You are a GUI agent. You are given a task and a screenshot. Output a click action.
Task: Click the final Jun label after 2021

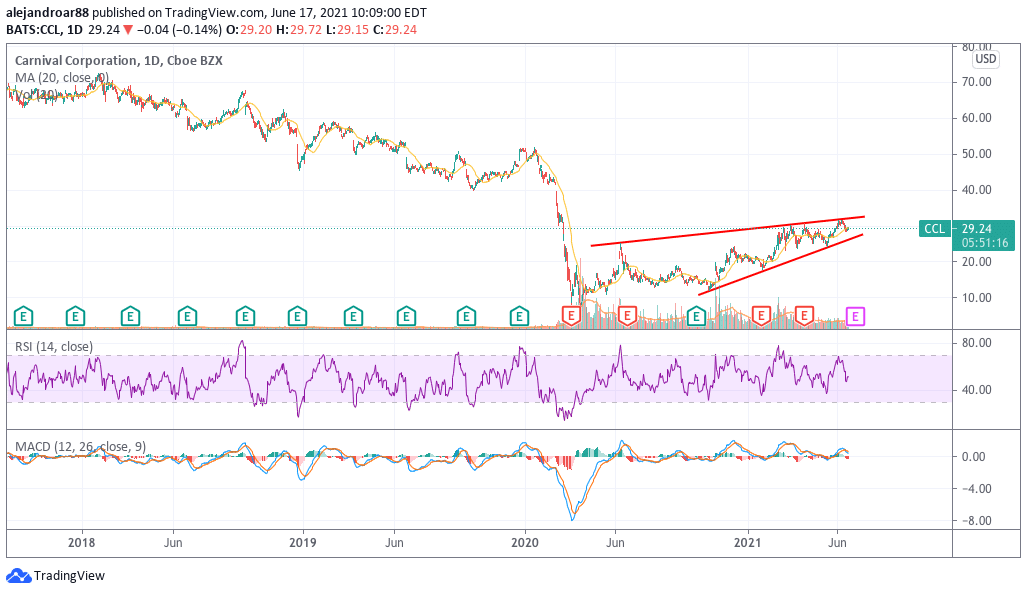[x=837, y=543]
